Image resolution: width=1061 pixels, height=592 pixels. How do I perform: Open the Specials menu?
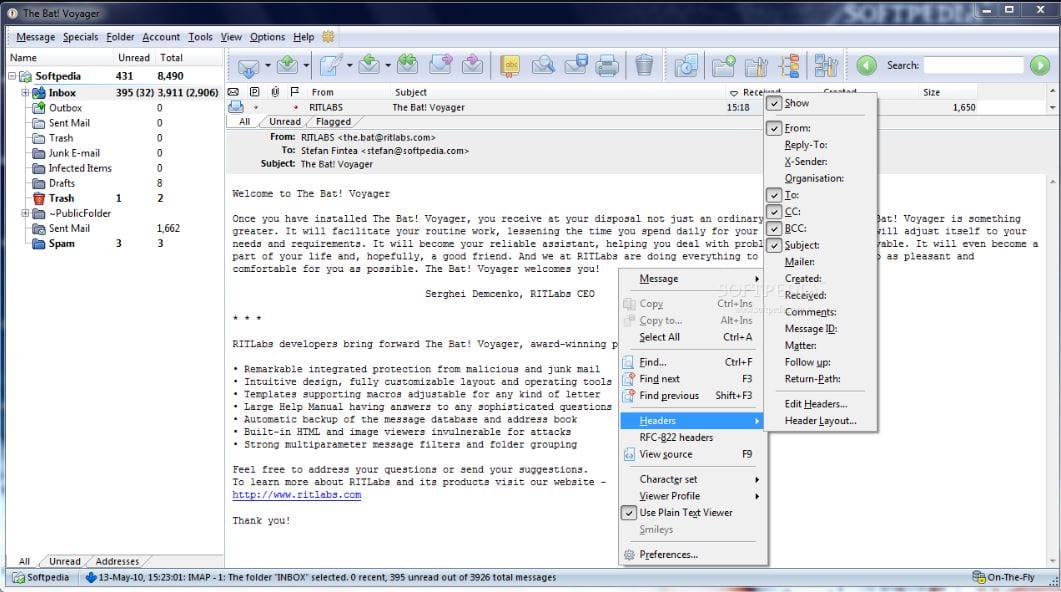[81, 37]
